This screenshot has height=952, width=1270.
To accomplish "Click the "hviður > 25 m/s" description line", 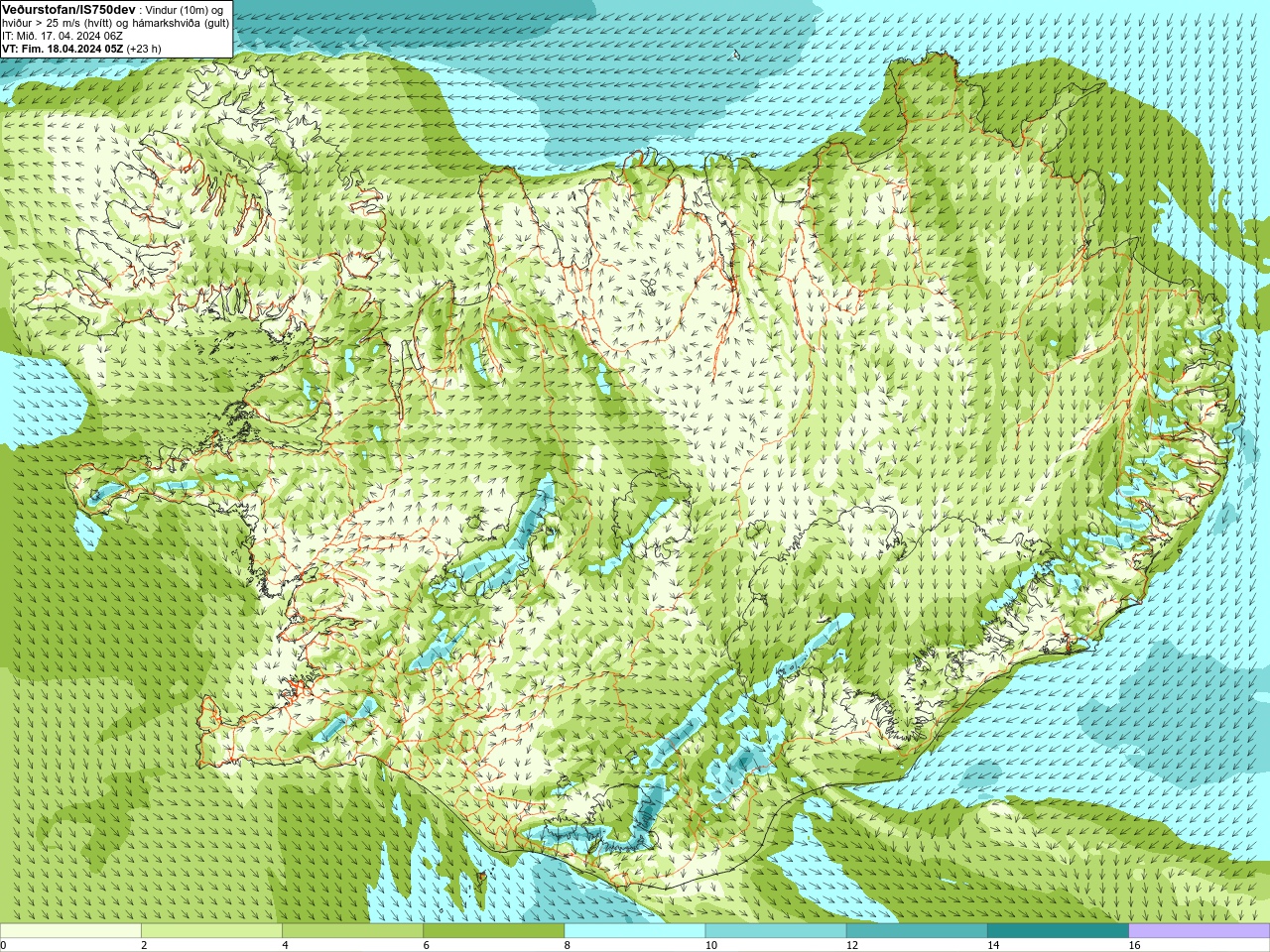I will pos(115,23).
